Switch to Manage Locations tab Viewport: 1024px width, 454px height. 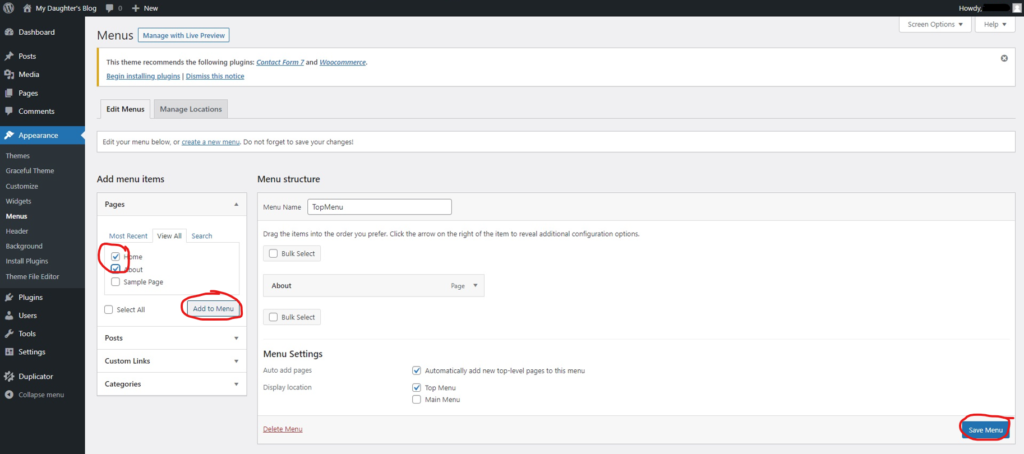191,108
